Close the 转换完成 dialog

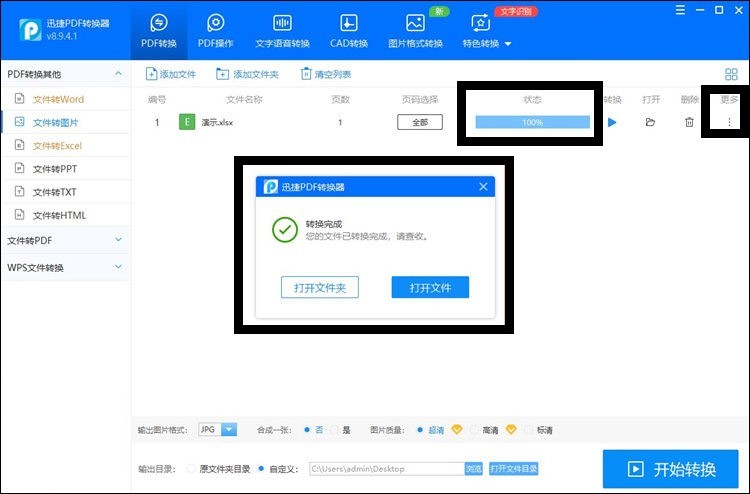(x=483, y=187)
